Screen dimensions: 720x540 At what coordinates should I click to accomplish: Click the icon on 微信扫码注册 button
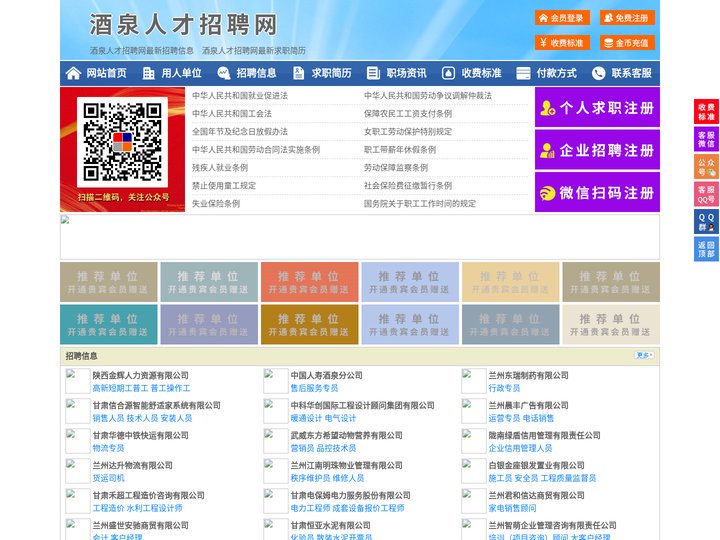(547, 193)
